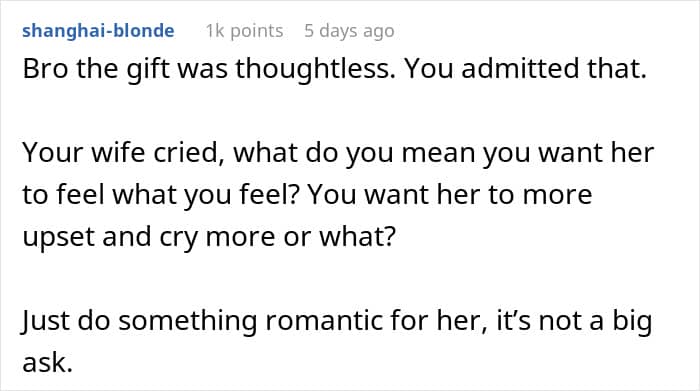The height and width of the screenshot is (391, 700).
Task: Click the phrase 'it's not a big'
Action: (575, 321)
